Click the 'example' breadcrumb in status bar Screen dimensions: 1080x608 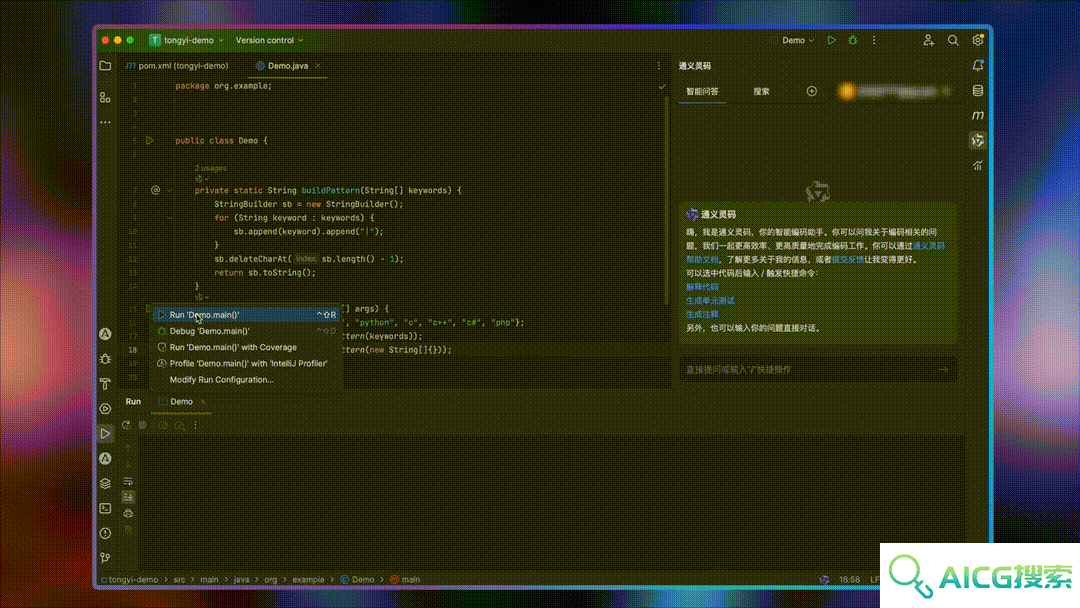tap(308, 580)
